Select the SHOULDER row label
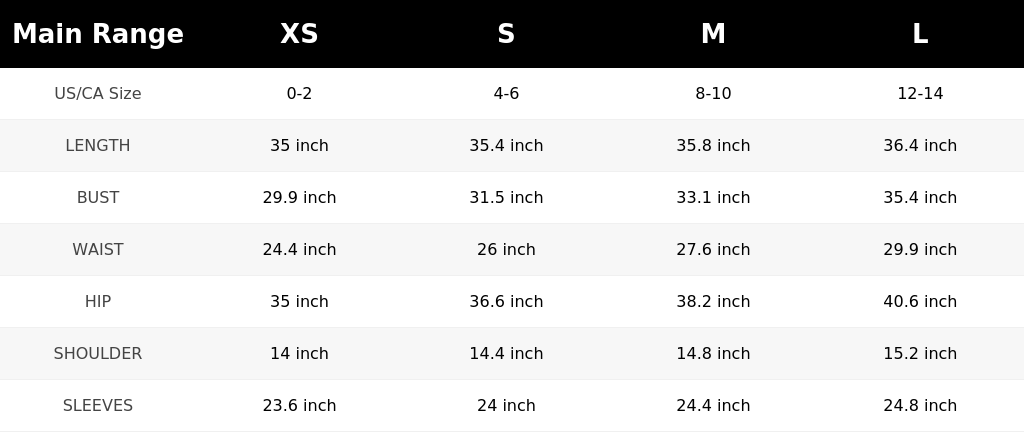Viewport: 1024px width, 432px height. click(98, 354)
